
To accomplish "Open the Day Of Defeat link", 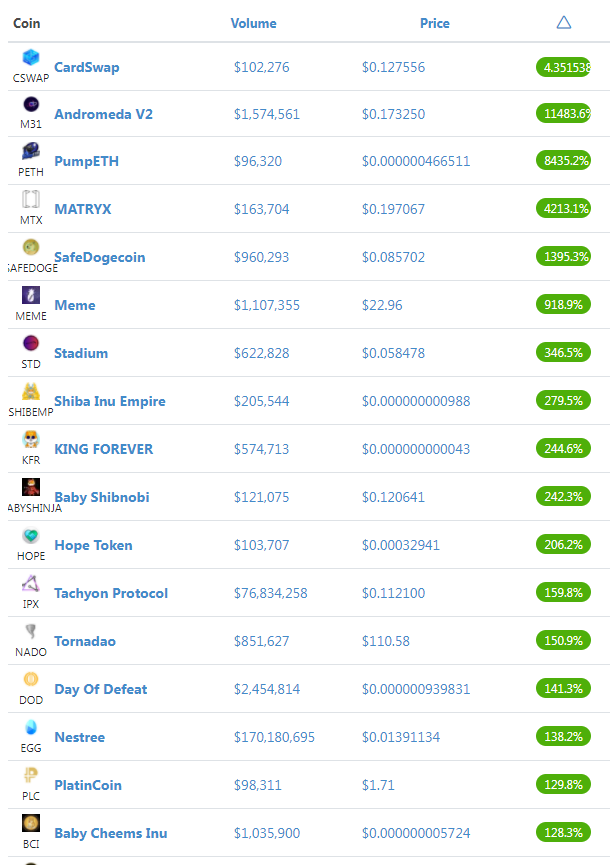I will (101, 689).
